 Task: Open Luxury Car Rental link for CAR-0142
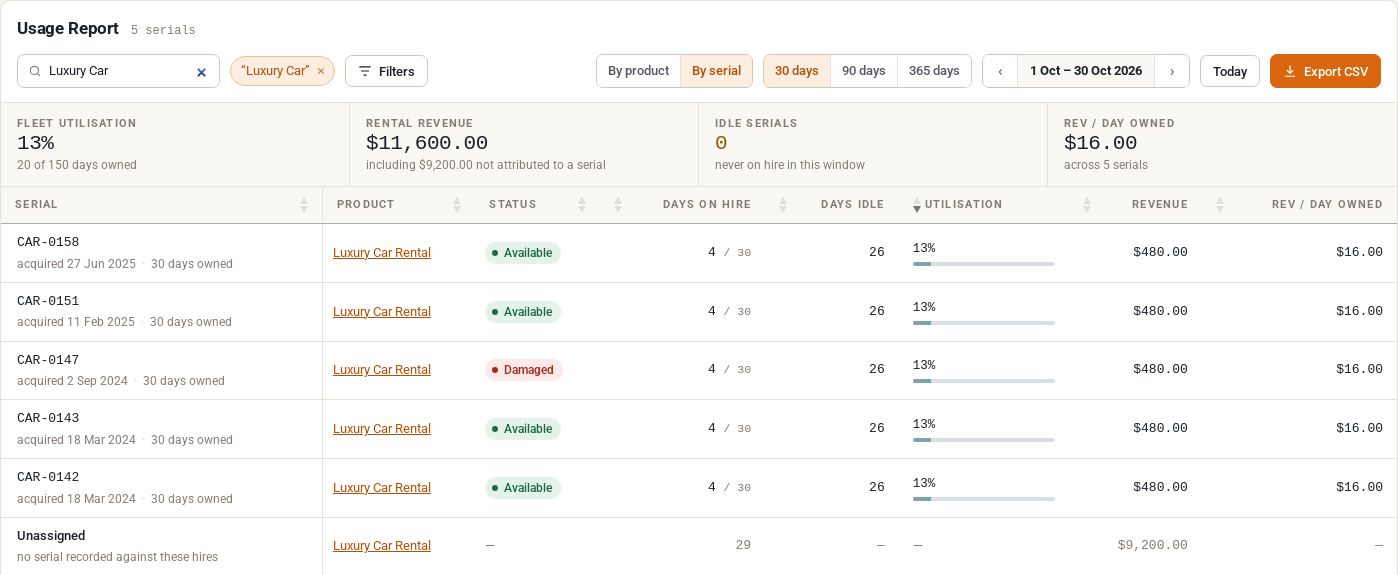click(x=382, y=488)
